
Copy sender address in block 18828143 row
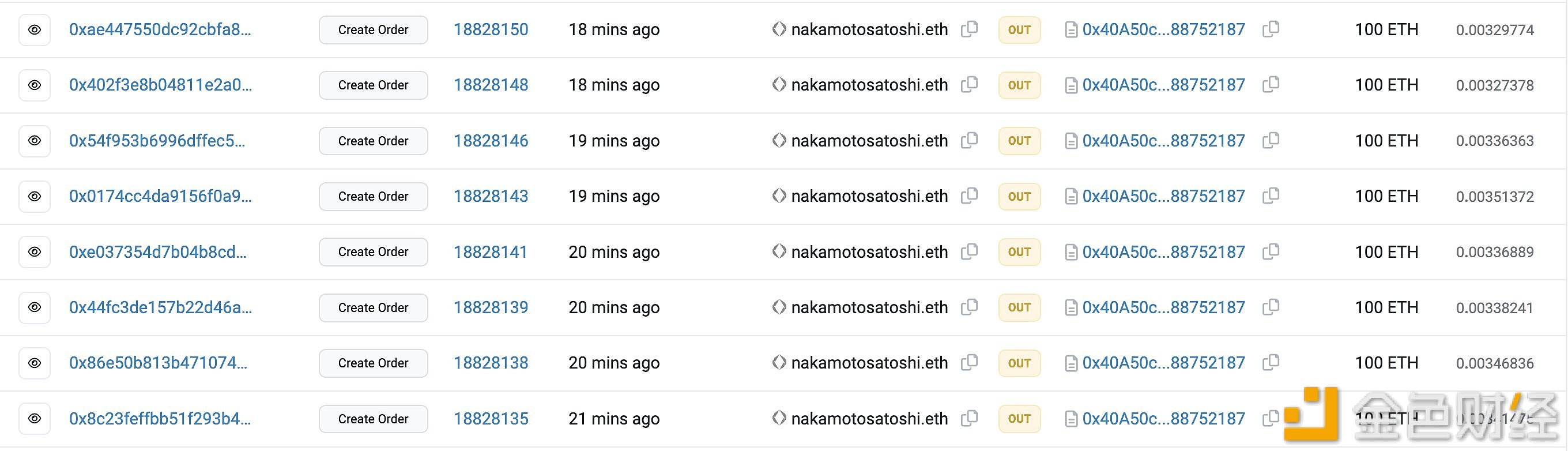[969, 196]
